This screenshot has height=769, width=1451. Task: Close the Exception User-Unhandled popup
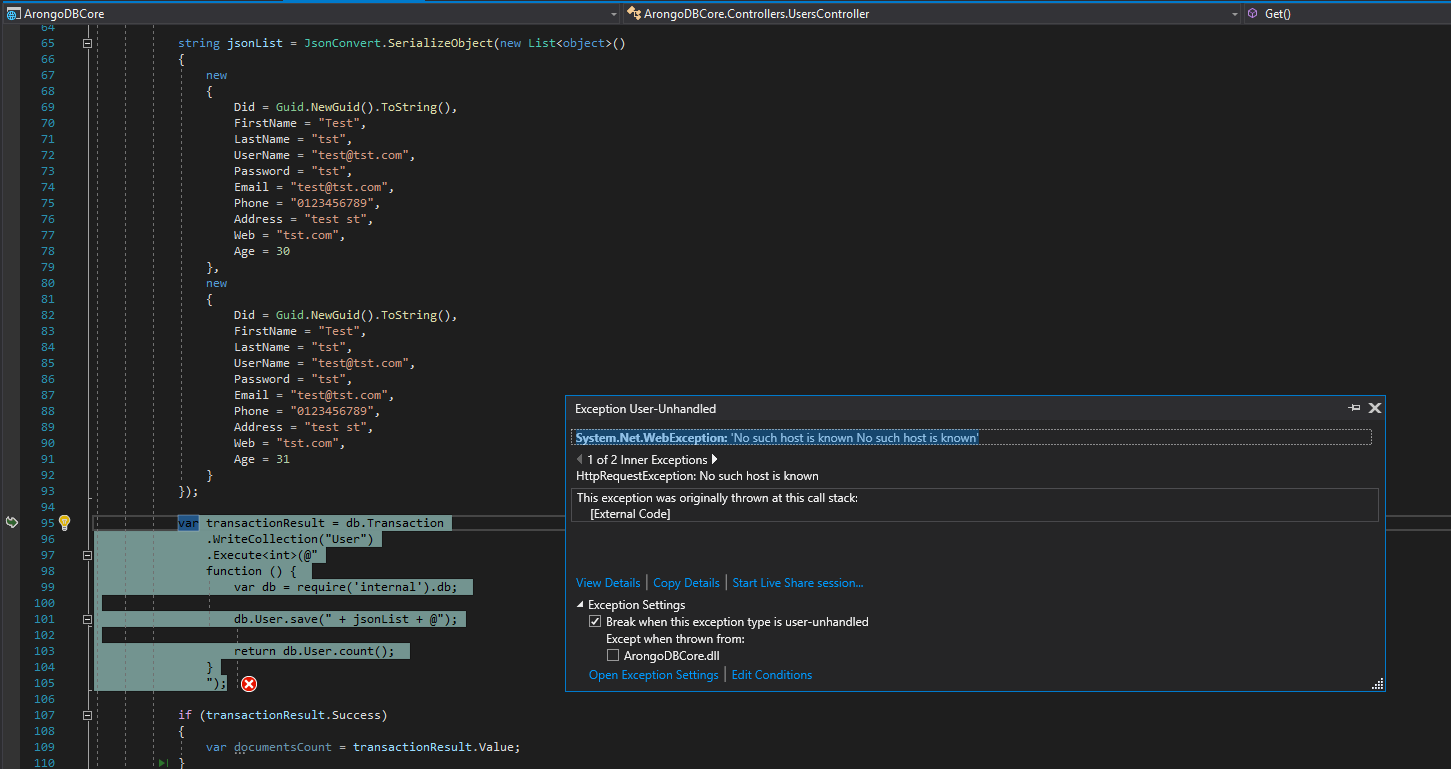(1375, 408)
